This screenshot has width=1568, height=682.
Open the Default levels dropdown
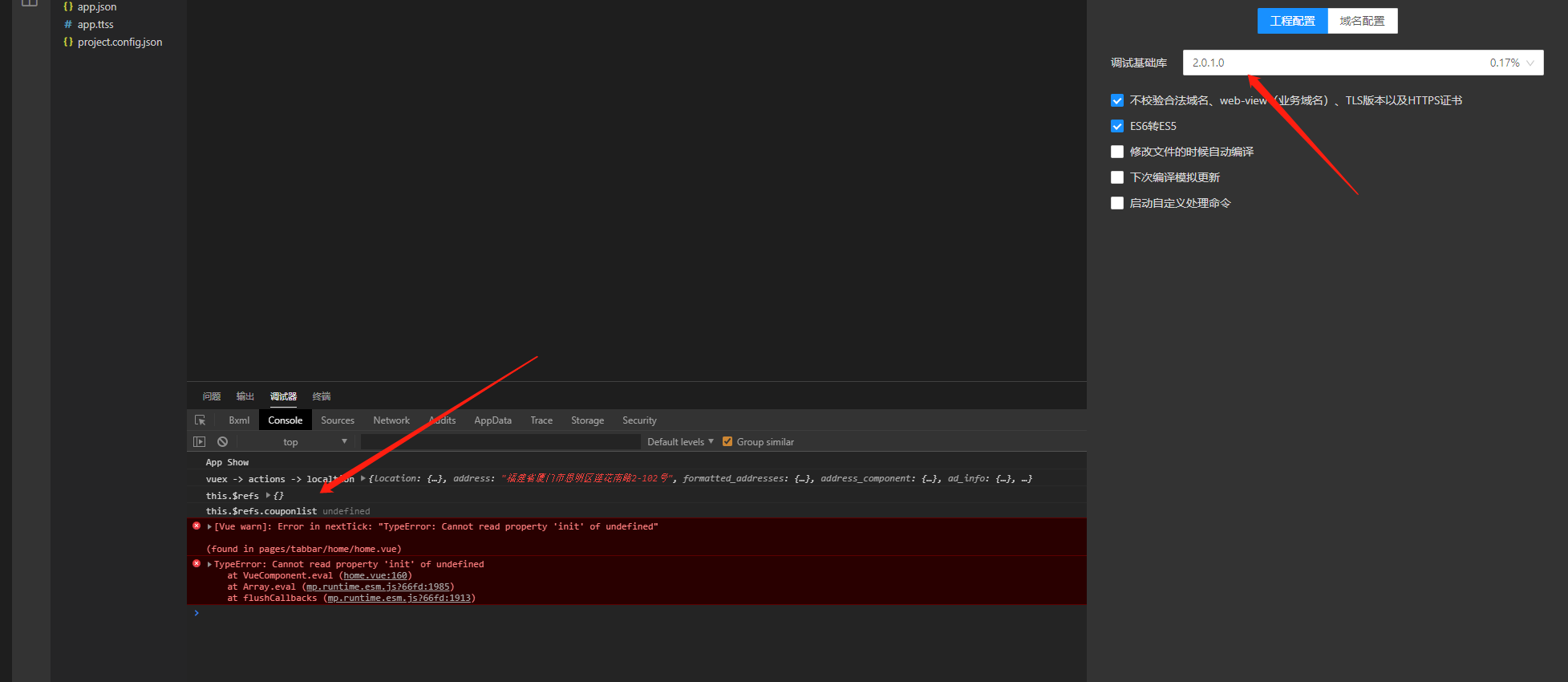tap(680, 442)
